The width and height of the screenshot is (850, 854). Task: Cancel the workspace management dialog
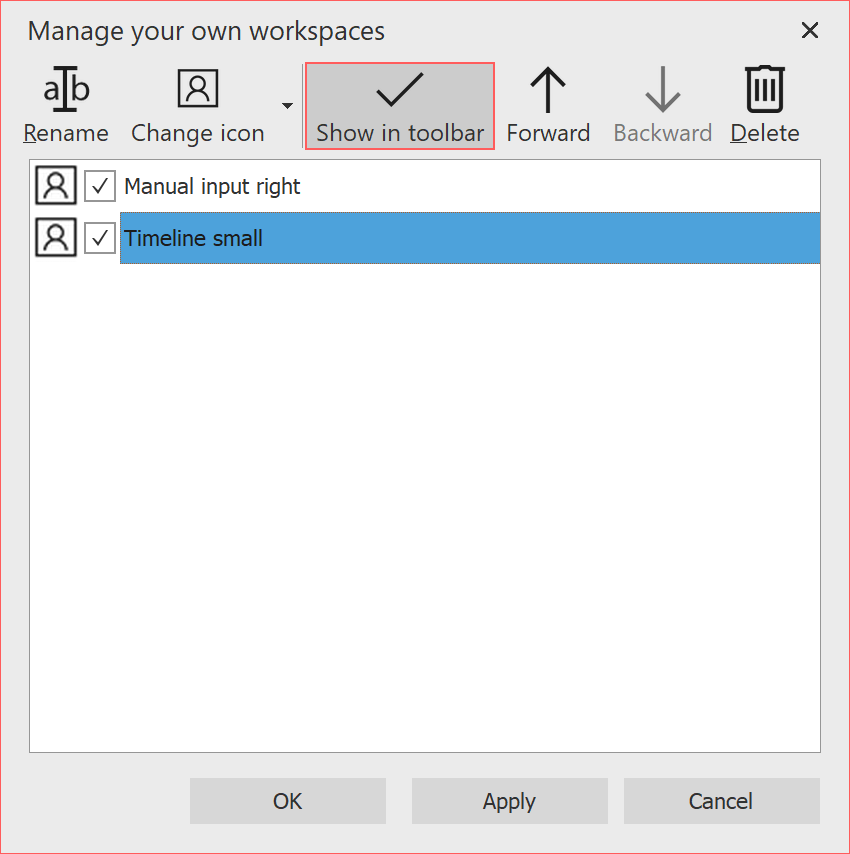[x=721, y=801]
